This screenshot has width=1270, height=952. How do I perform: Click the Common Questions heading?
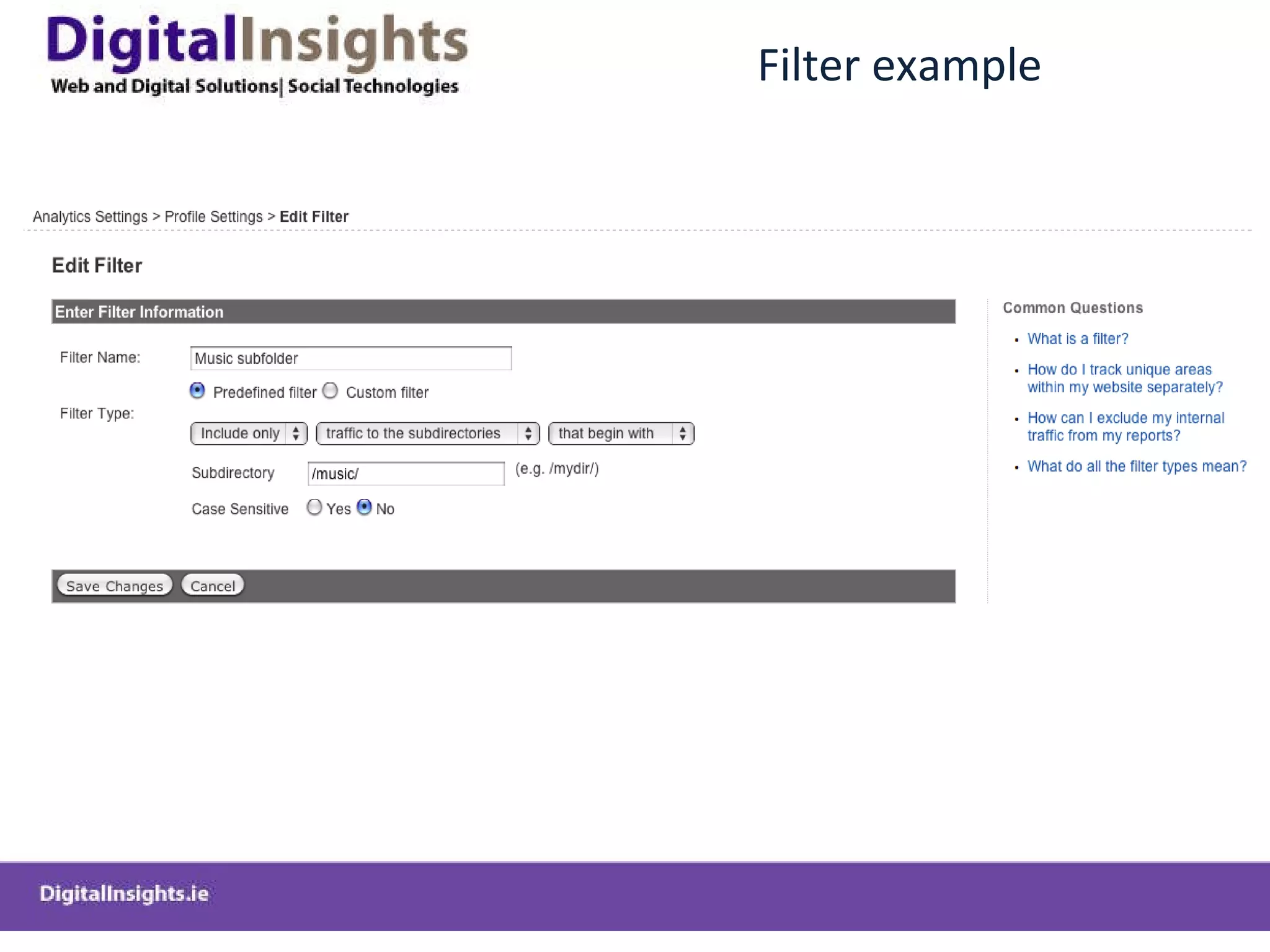pos(1073,308)
